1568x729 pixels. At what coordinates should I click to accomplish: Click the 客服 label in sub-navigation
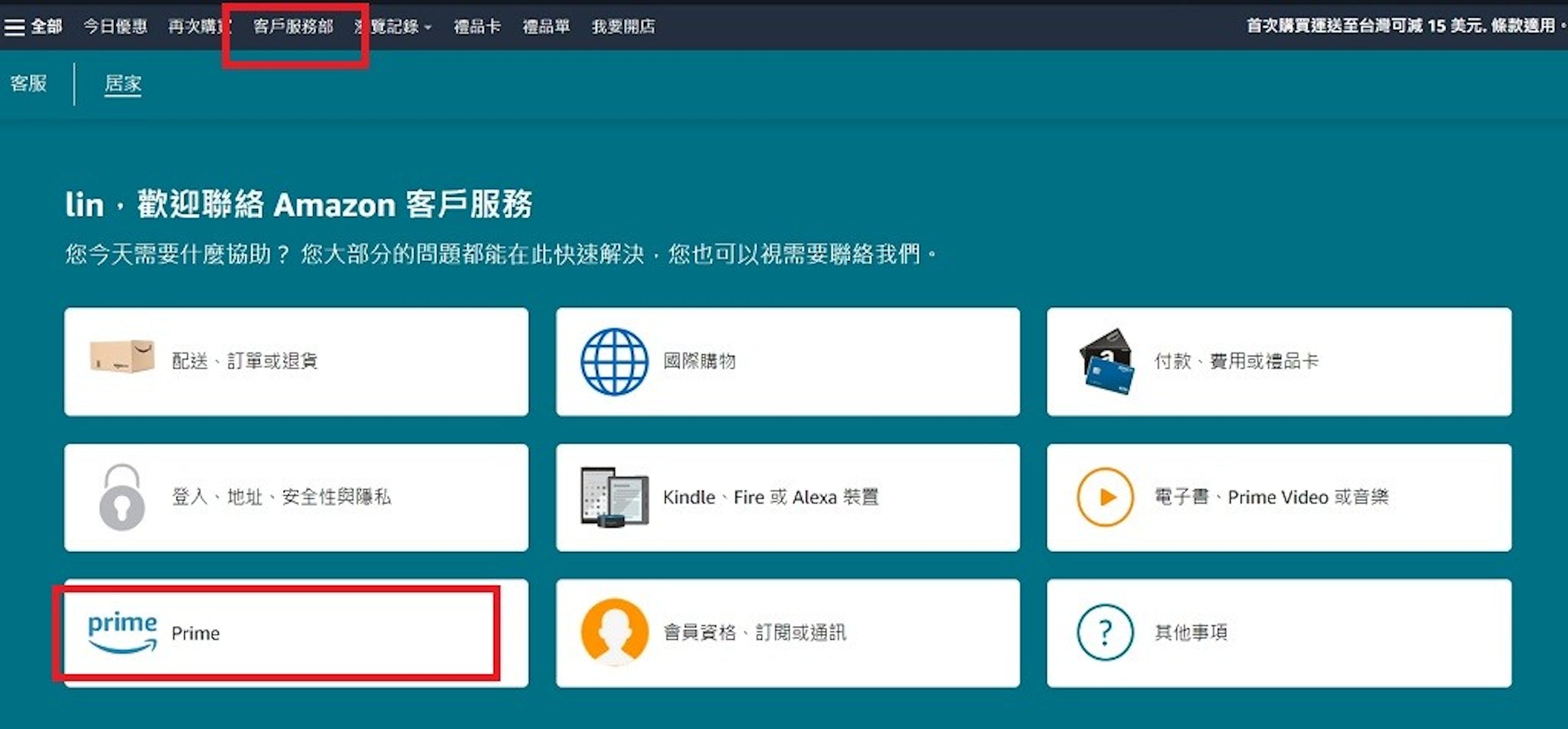coord(28,83)
